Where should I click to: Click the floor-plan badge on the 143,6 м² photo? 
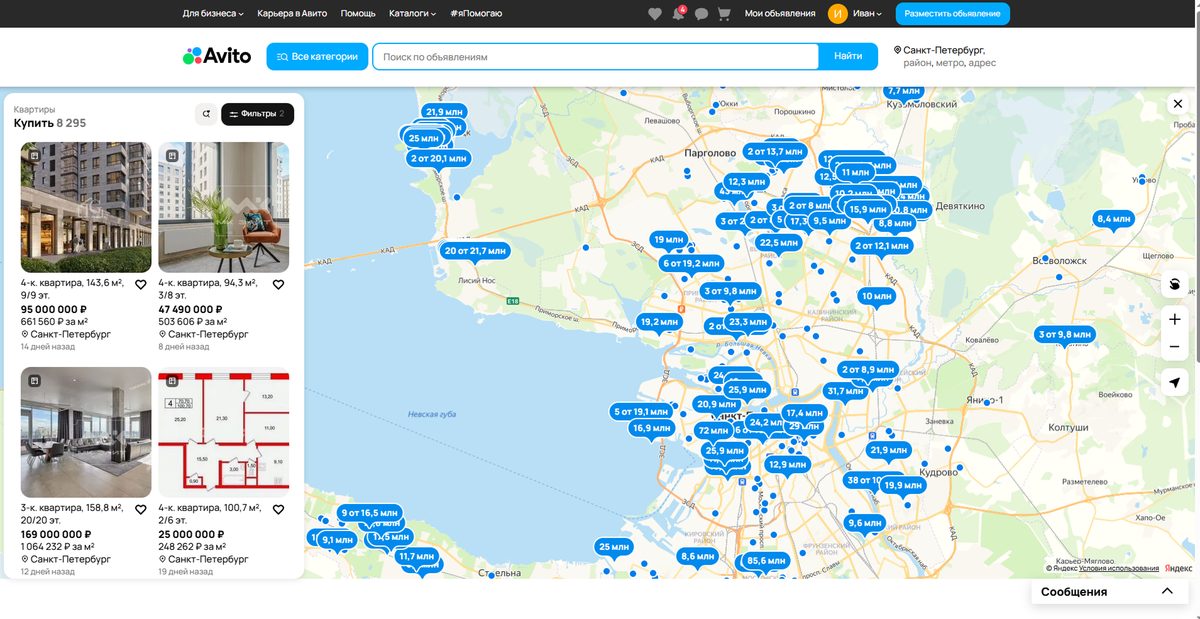(x=34, y=156)
